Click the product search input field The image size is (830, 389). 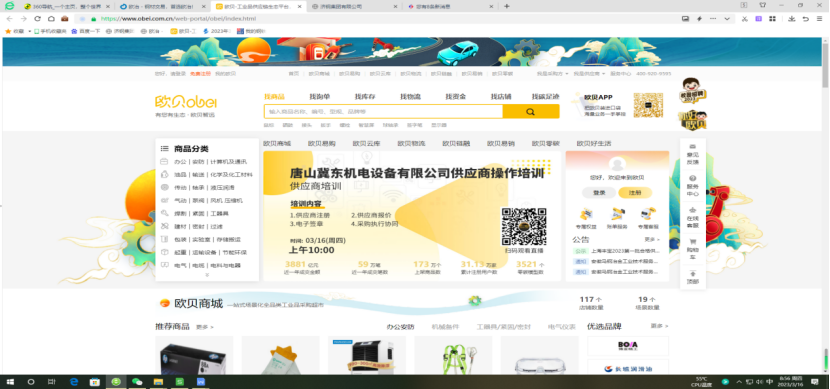coord(383,112)
